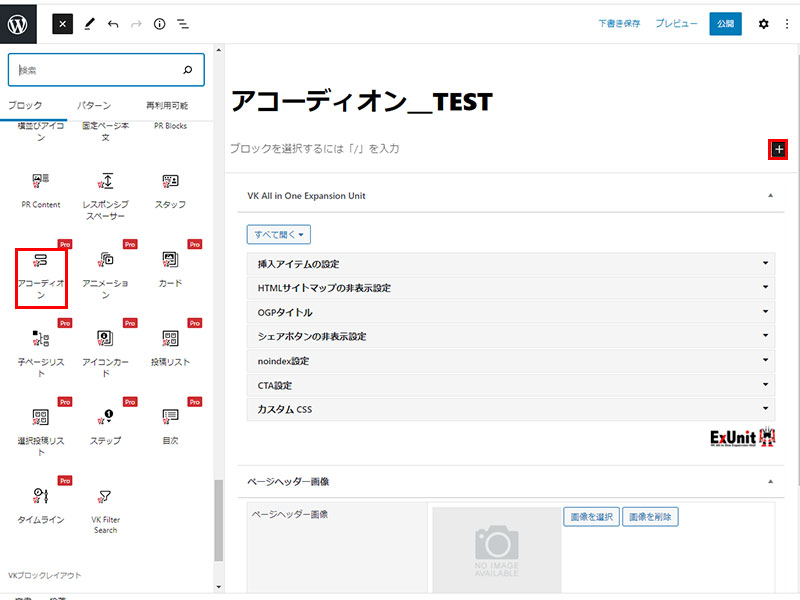Expand the 挿入アイテムの設定 section
The height and width of the screenshot is (600, 800).
tap(510, 264)
